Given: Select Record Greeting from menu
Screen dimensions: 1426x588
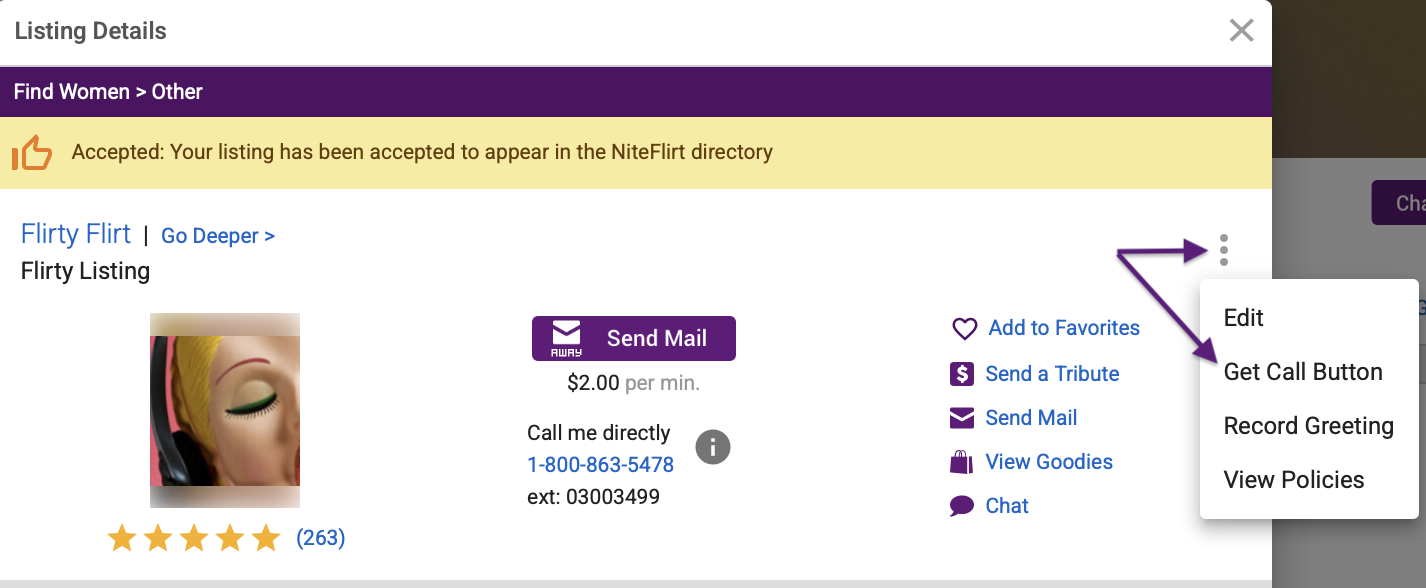Looking at the screenshot, I should 1308,426.
